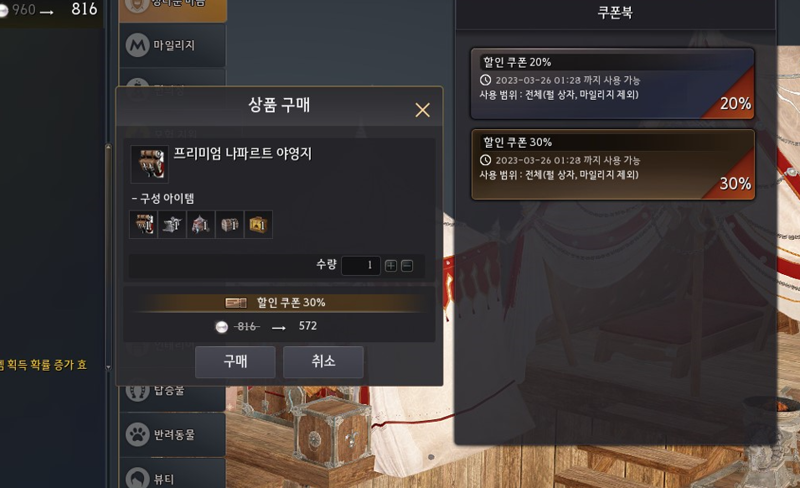Viewport: 800px width, 488px height.
Task: Decrease quantity with the minus button
Action: tap(407, 265)
